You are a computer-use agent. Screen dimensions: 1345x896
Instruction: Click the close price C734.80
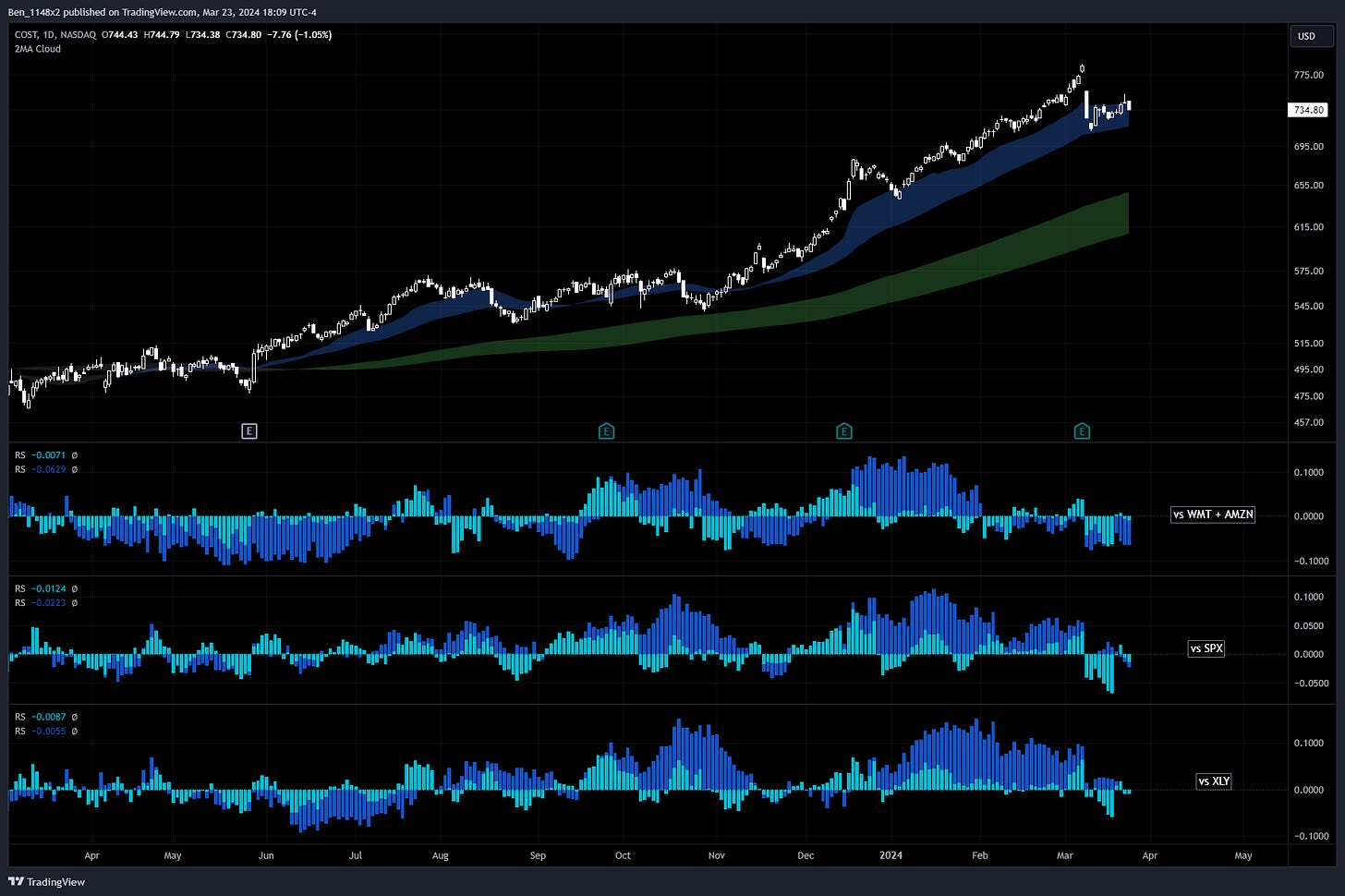point(244,35)
